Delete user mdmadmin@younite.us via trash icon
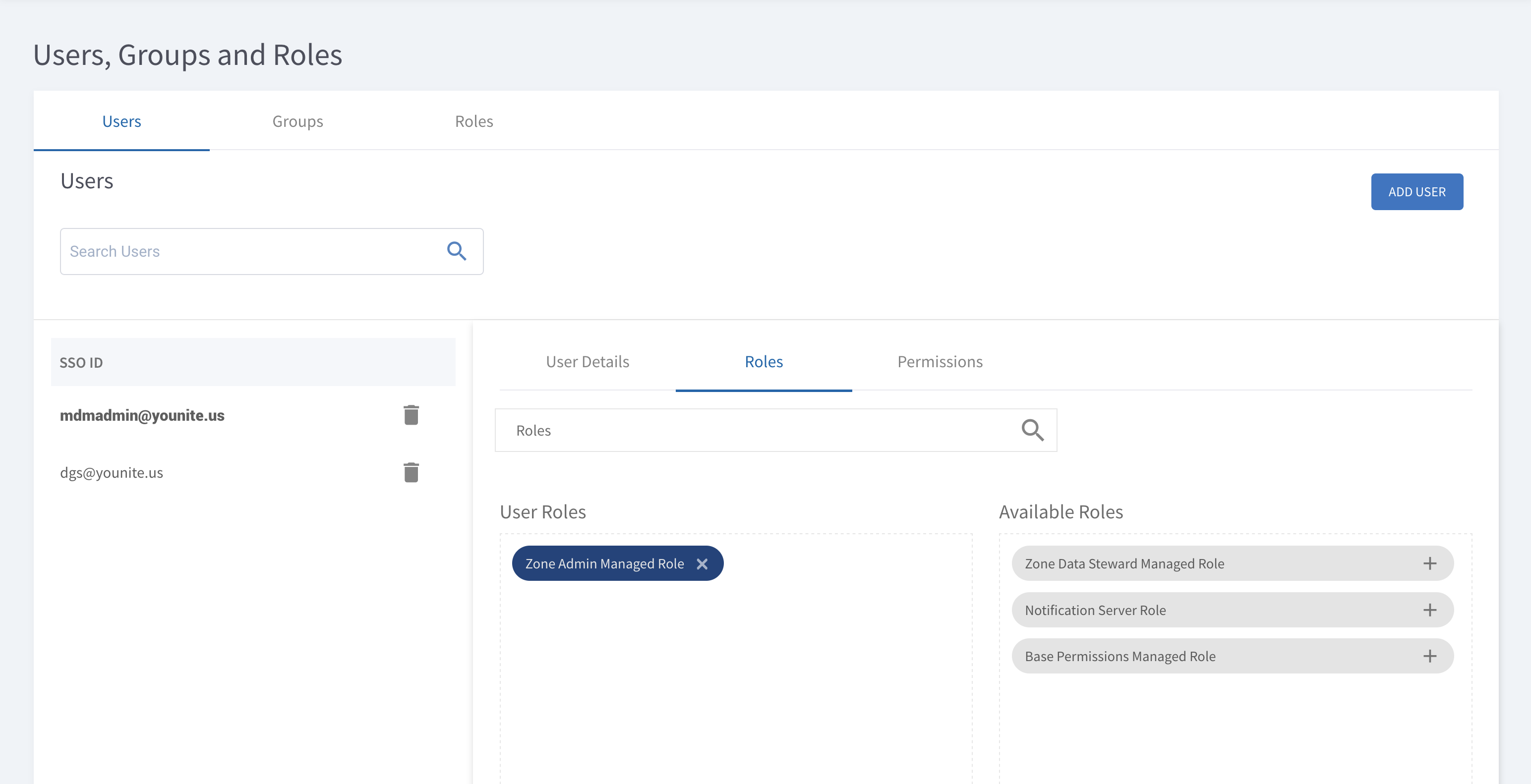The width and height of the screenshot is (1531, 784). [412, 415]
